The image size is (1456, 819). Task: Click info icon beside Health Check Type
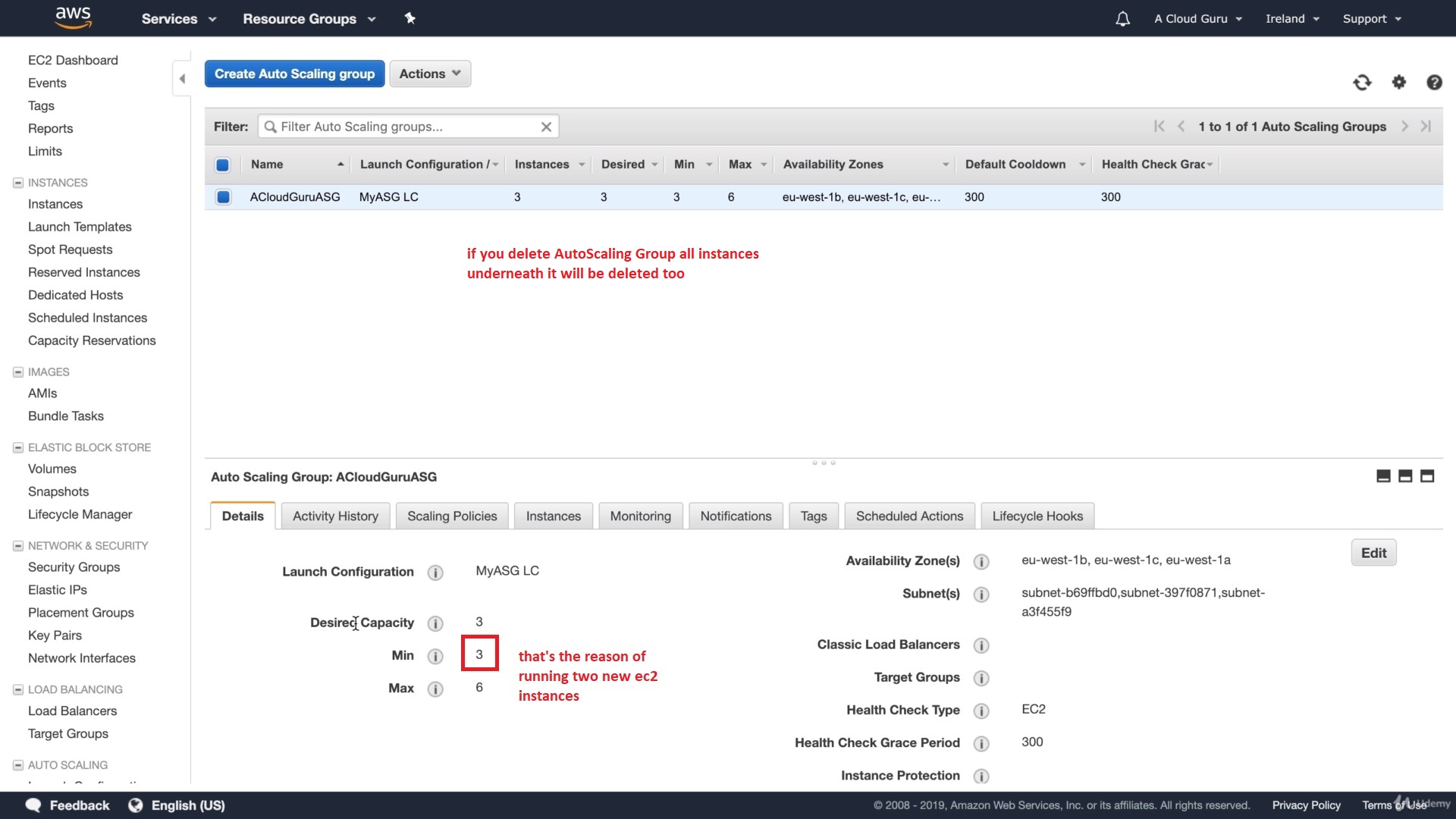coord(981,711)
